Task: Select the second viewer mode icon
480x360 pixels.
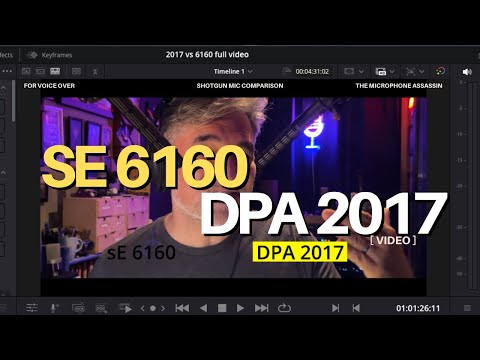Action: [x=40, y=71]
